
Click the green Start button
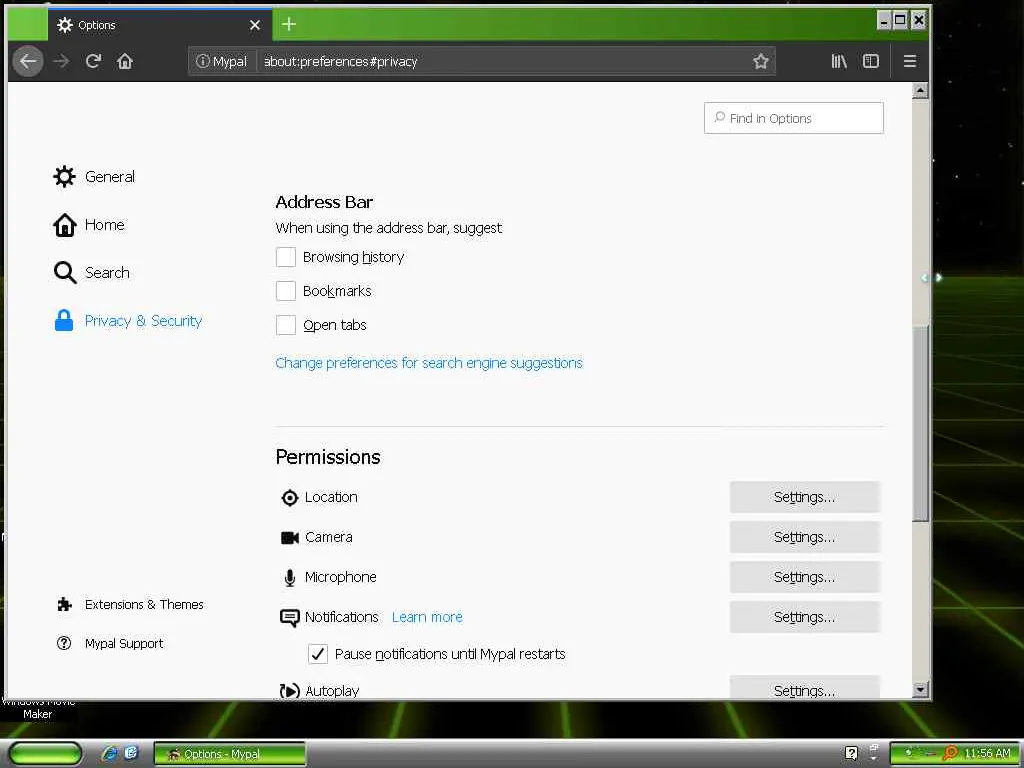45,754
